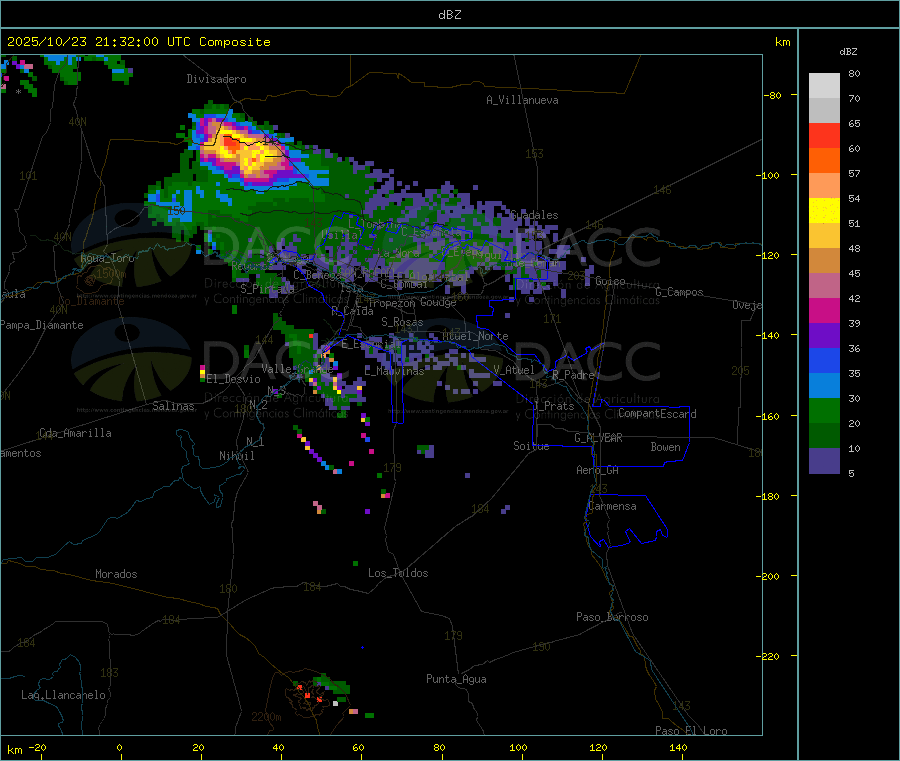Click the Paso_El_Loro location label
900x761 pixels.
tap(691, 731)
